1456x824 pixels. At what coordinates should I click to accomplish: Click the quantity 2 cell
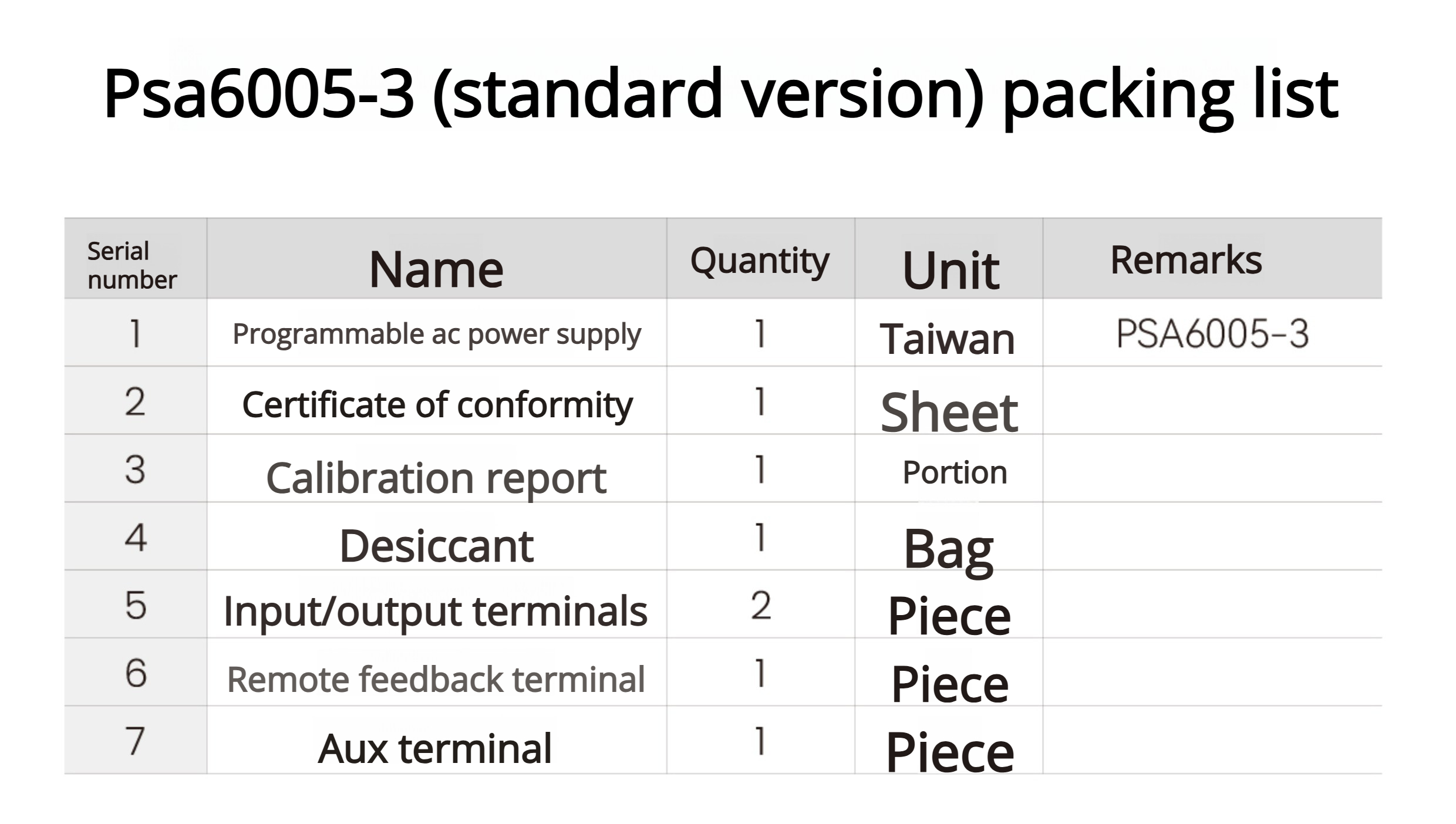[760, 606]
